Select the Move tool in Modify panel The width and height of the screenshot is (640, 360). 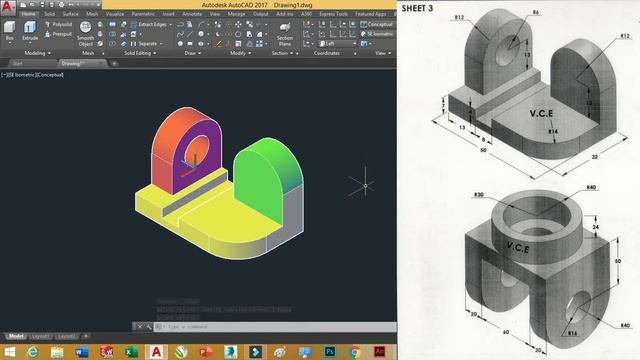(x=238, y=24)
